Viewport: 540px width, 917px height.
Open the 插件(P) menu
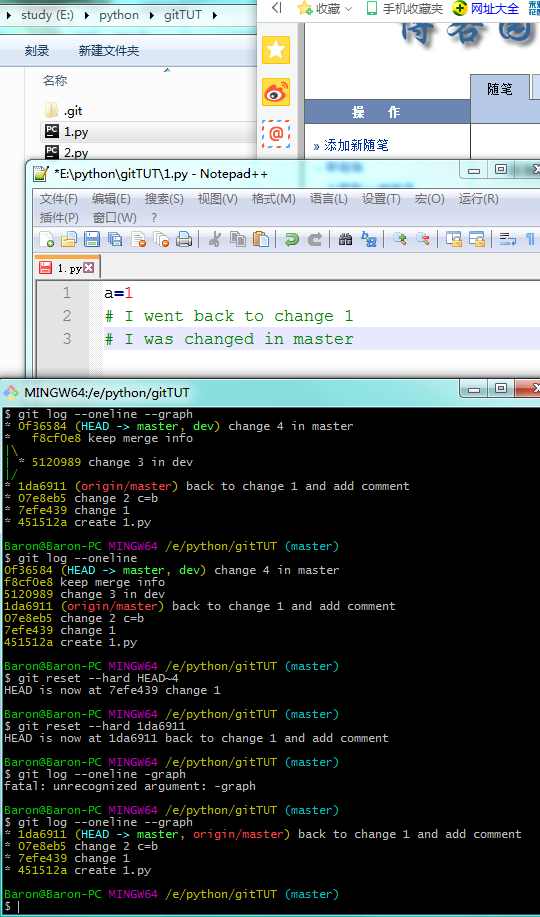pyautogui.click(x=59, y=218)
